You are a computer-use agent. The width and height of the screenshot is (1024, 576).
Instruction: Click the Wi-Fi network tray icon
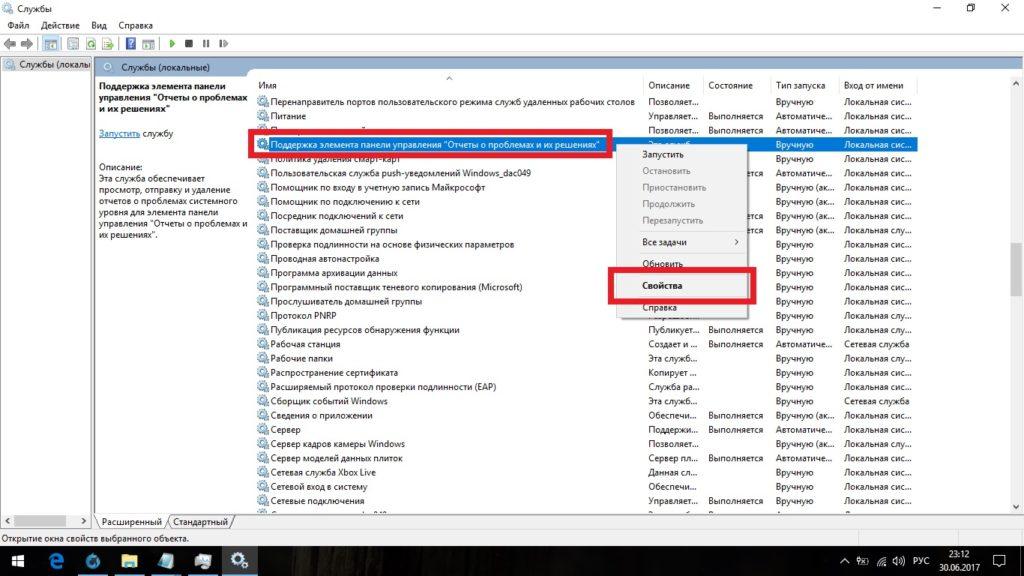pyautogui.click(x=881, y=561)
